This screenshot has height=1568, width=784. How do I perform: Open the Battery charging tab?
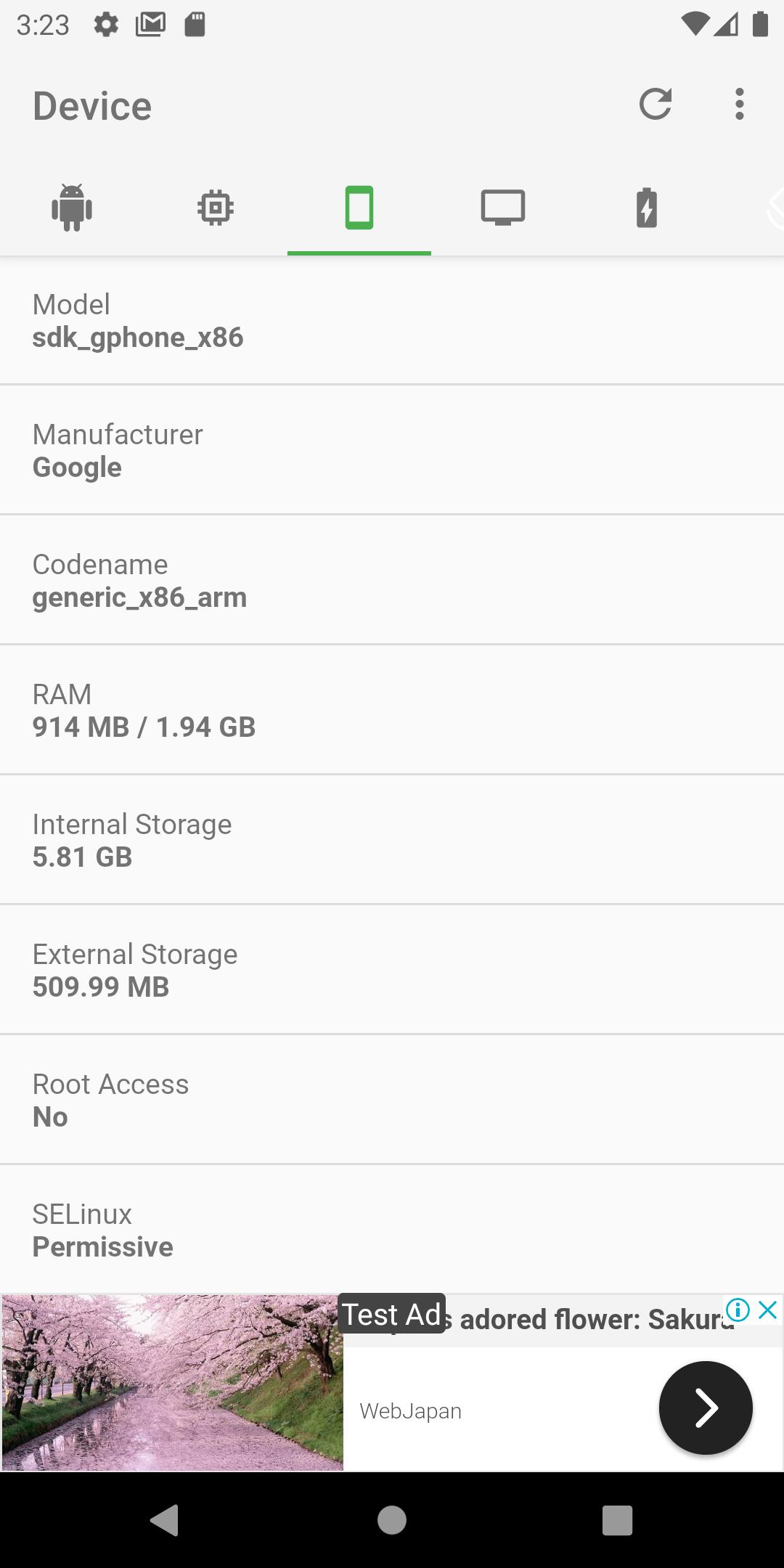point(647,208)
